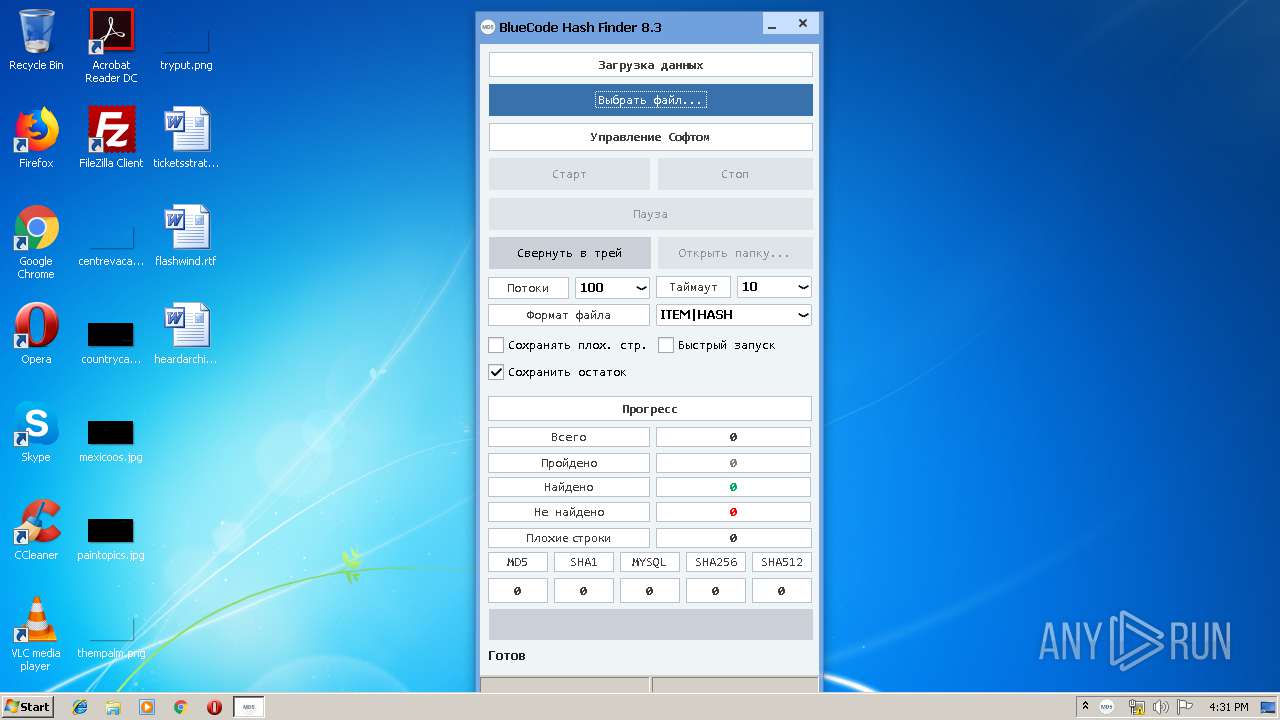Launch Chrome from the taskbar
Image resolution: width=1280 pixels, height=720 pixels.
(180, 707)
